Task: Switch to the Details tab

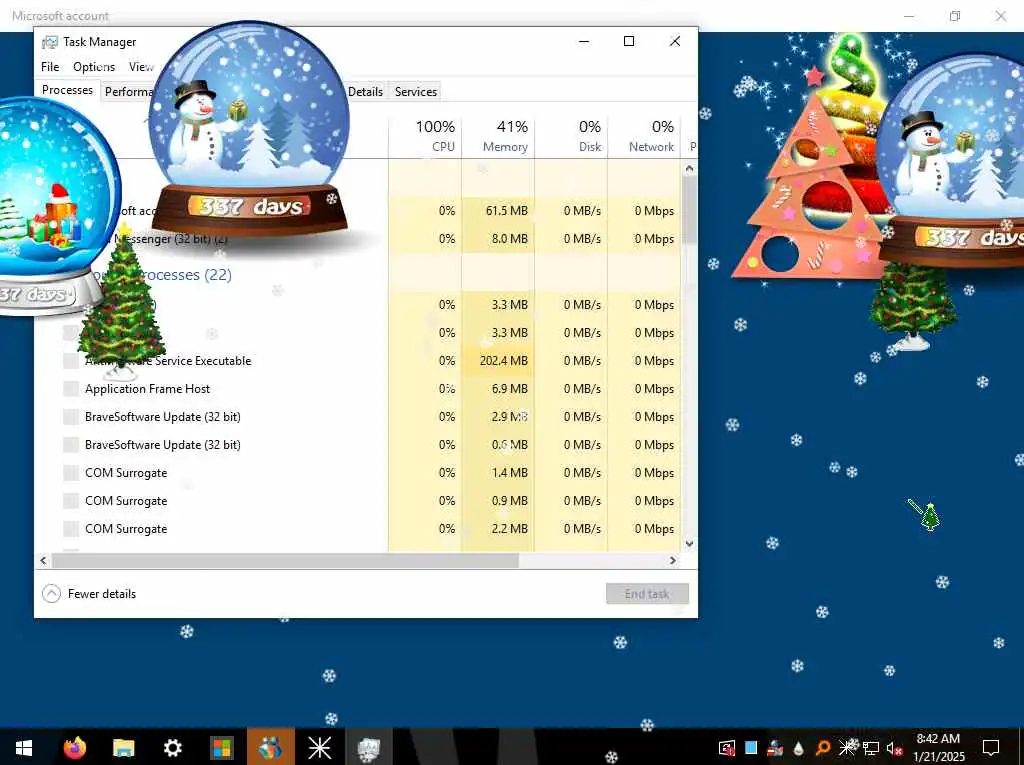Action: pos(365,92)
